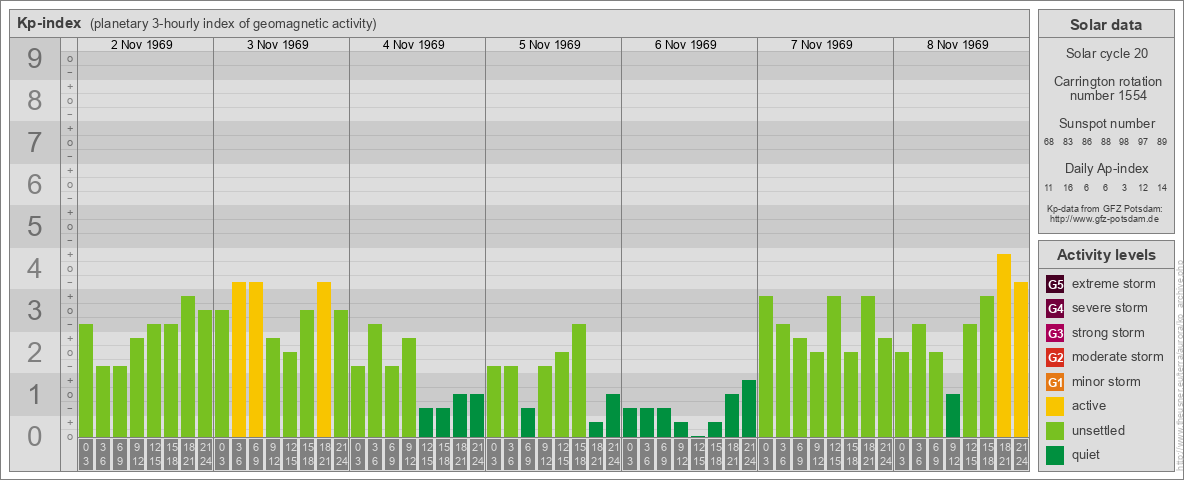Image resolution: width=1184 pixels, height=480 pixels.
Task: Click the tallest yellow bar, 8 Nov 18-21
Action: pos(1004,346)
